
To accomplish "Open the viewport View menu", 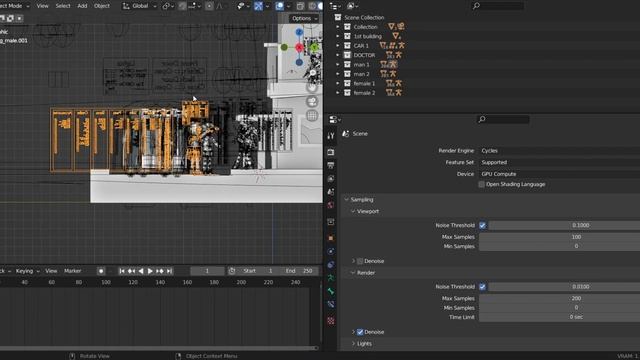I will [x=42, y=6].
